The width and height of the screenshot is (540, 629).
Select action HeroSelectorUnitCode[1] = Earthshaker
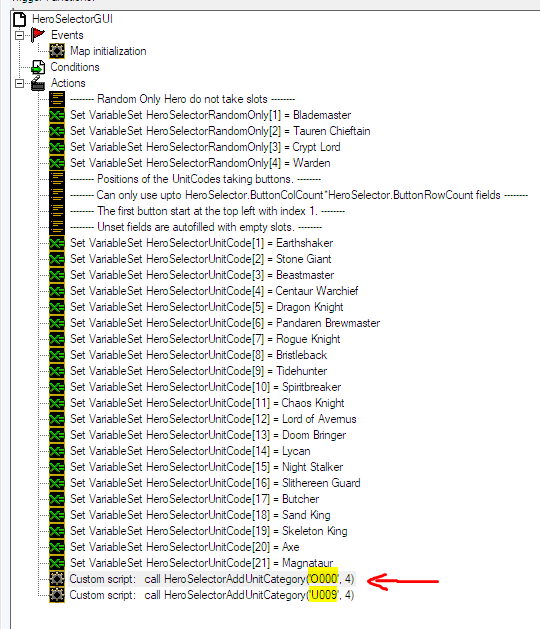point(202,243)
